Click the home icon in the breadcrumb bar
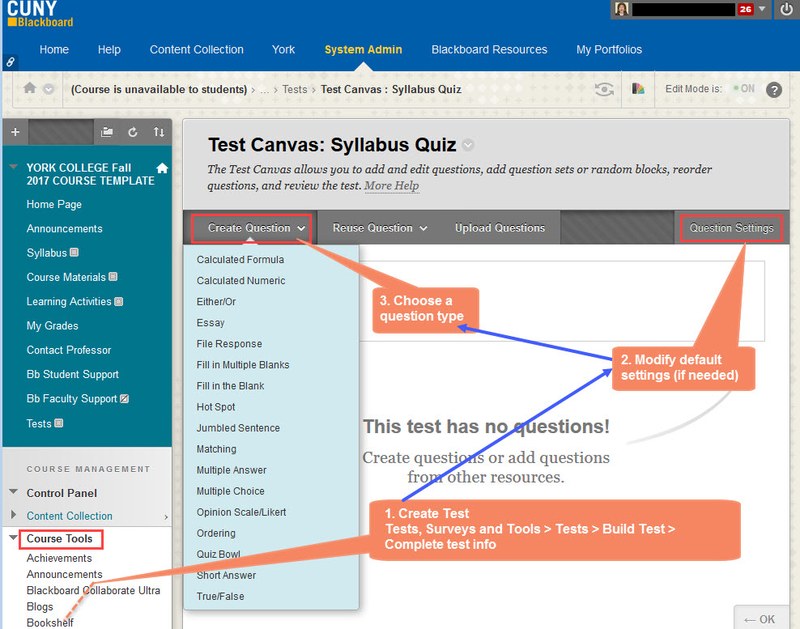800x629 pixels. (30, 89)
